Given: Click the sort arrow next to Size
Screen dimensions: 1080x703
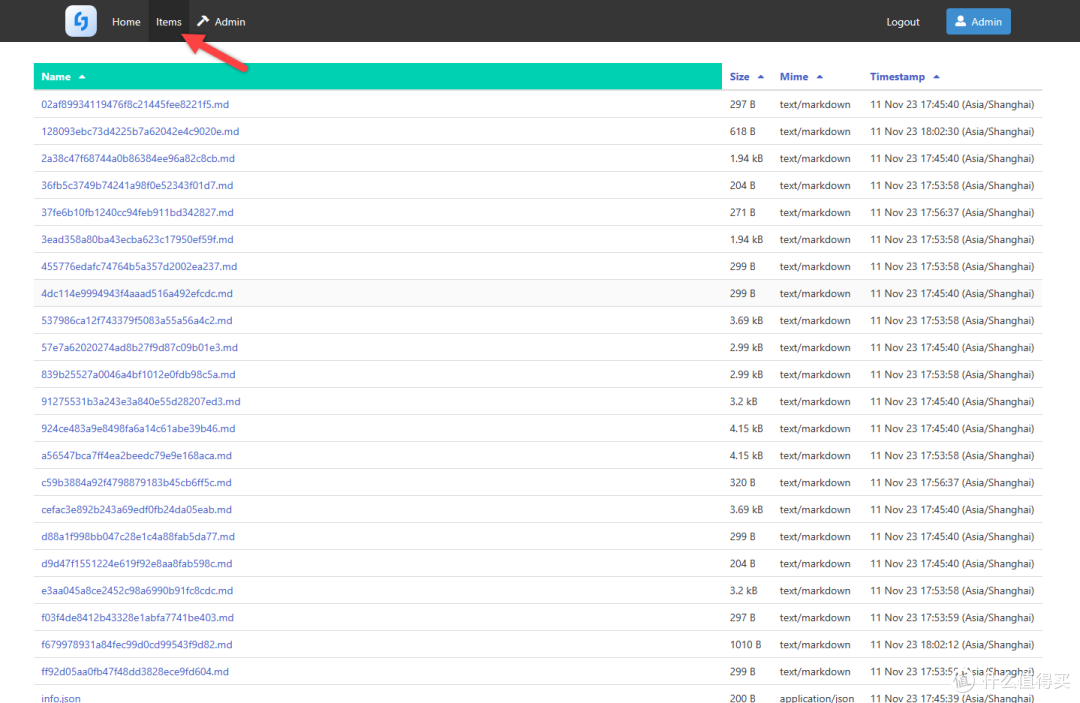Looking at the screenshot, I should tap(760, 77).
